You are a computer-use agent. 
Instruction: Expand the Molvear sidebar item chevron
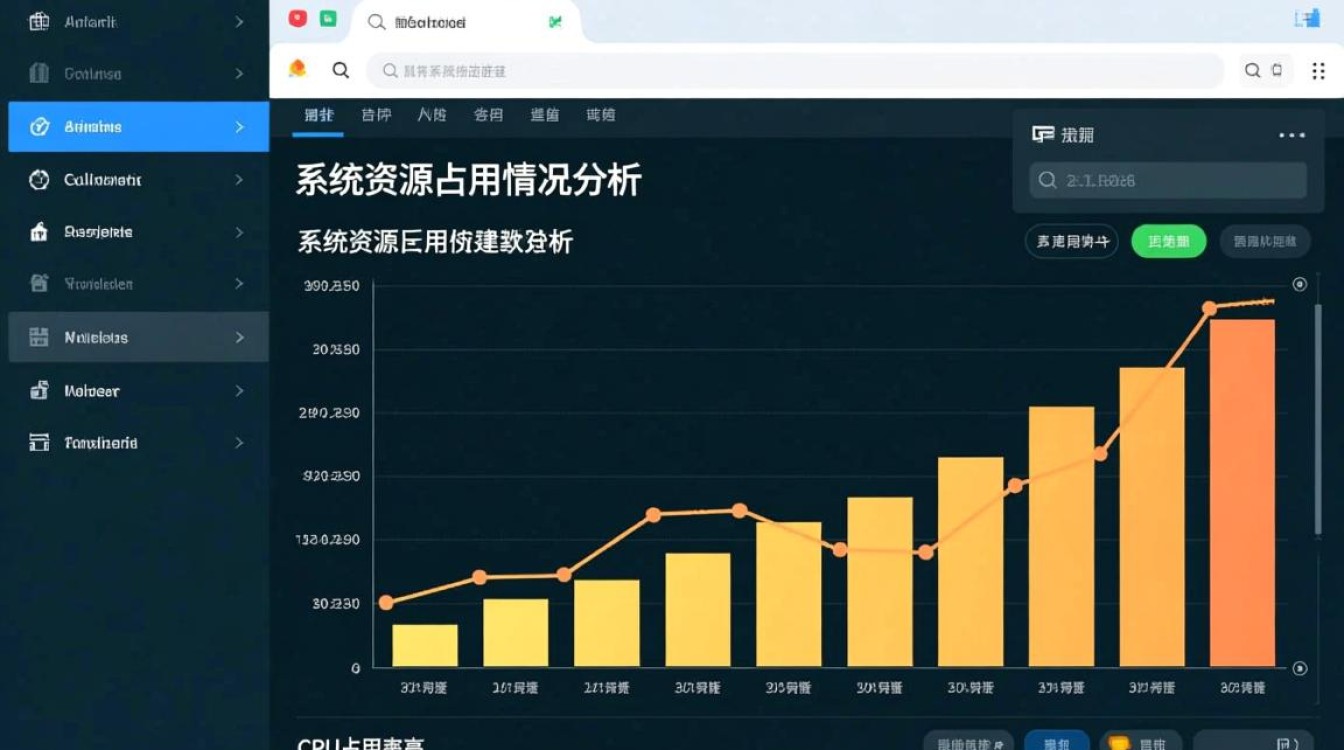tap(239, 391)
